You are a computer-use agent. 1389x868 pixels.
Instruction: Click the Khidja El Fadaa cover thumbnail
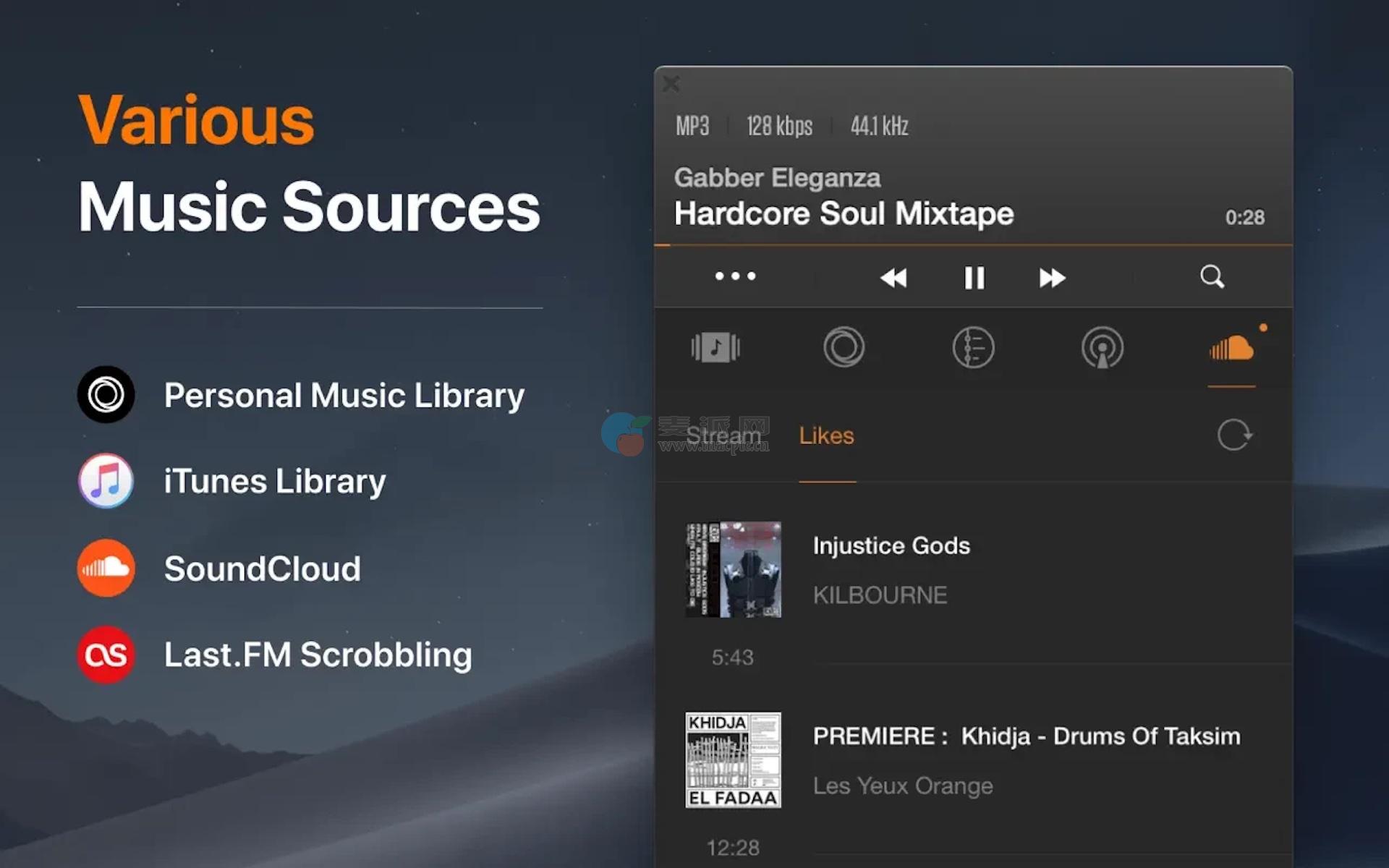(x=733, y=759)
